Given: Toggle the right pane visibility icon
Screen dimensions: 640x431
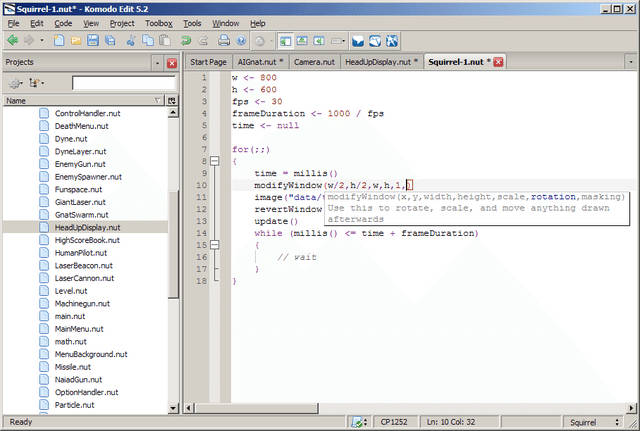Looking at the screenshot, I should point(318,41).
